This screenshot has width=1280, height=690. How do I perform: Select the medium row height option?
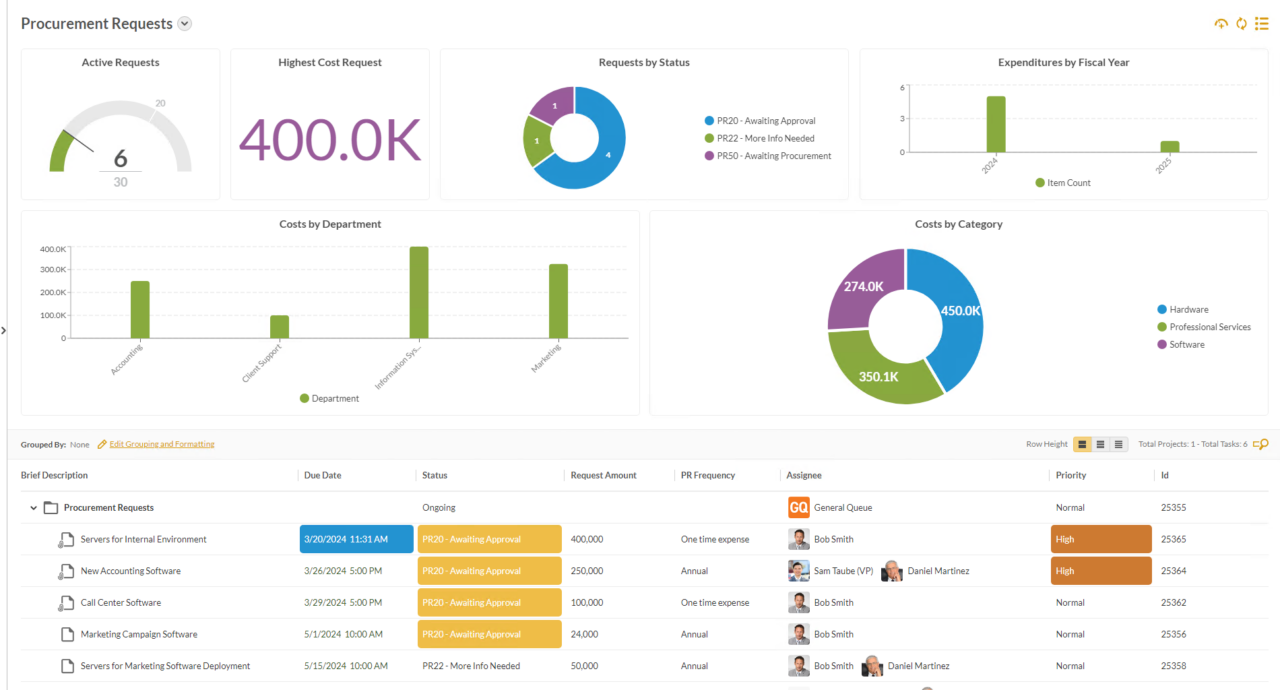click(x=1101, y=444)
